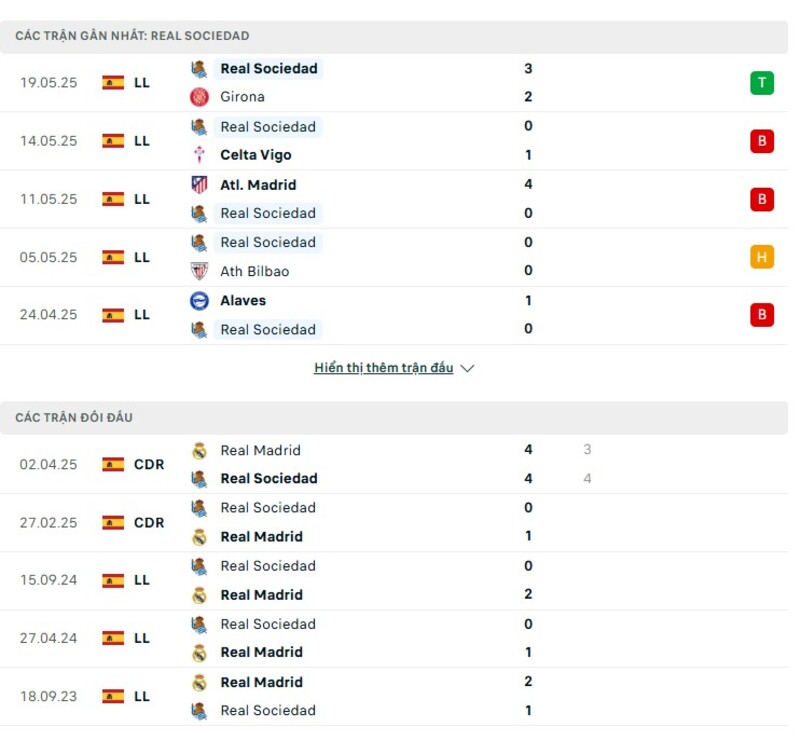800x740 pixels.
Task: Open the CÁC TRẬN GẦN NHẤT section header
Action: (x=128, y=34)
